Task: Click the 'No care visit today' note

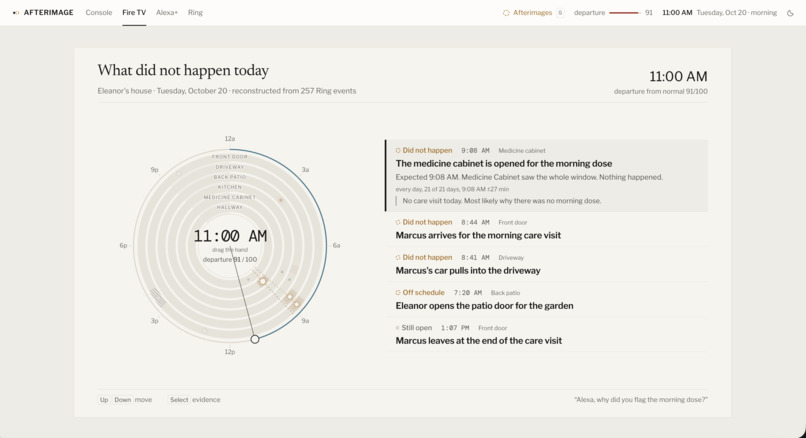Action: pos(502,201)
